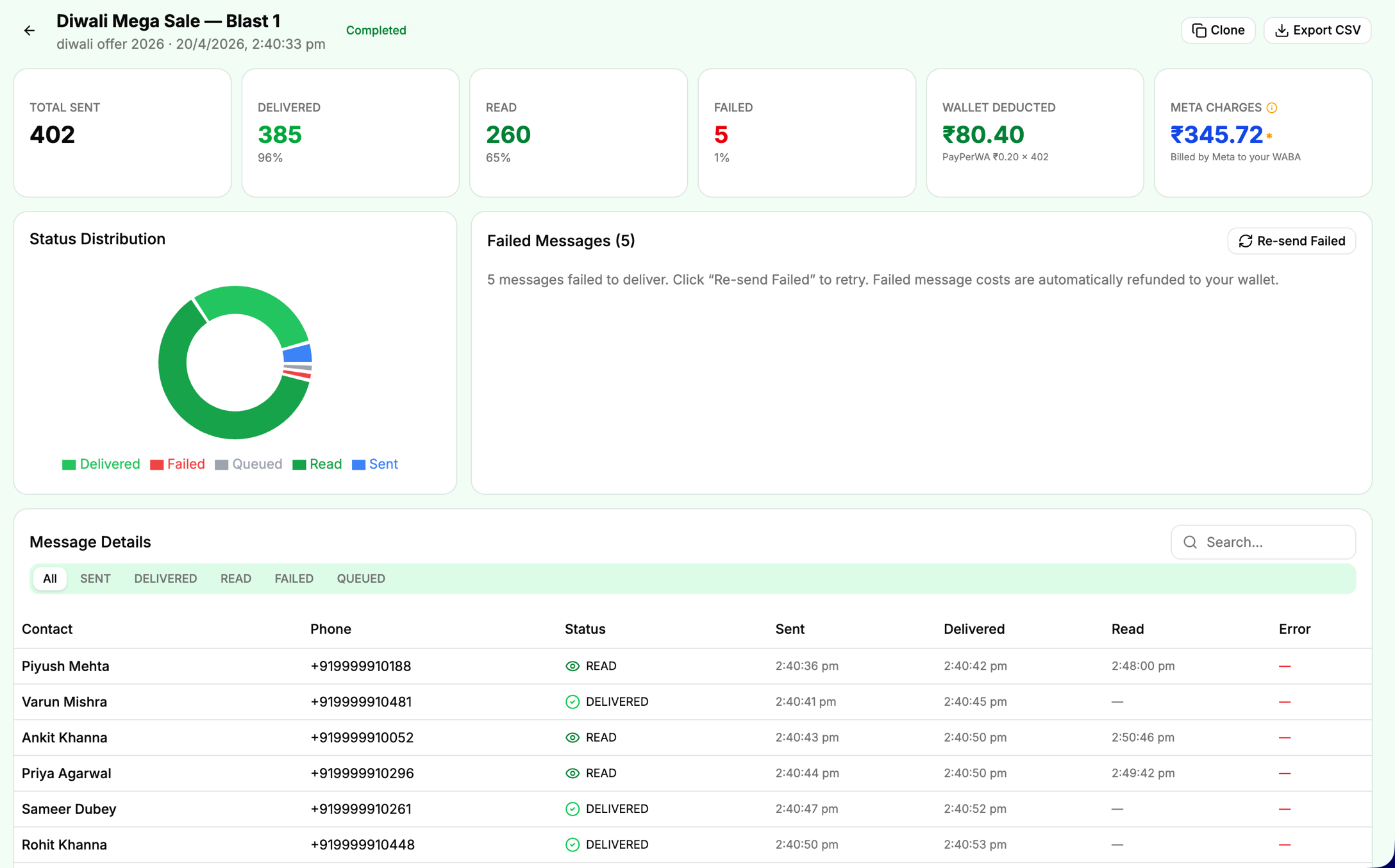The width and height of the screenshot is (1395, 868).
Task: Focus the Search messages field
Action: click(1263, 542)
